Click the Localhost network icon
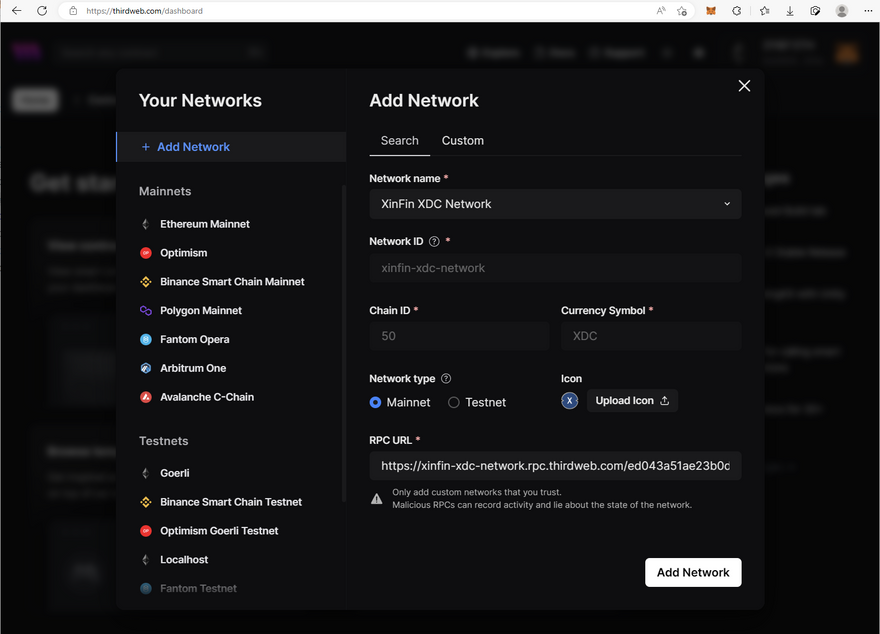The image size is (880, 634). coord(145,559)
